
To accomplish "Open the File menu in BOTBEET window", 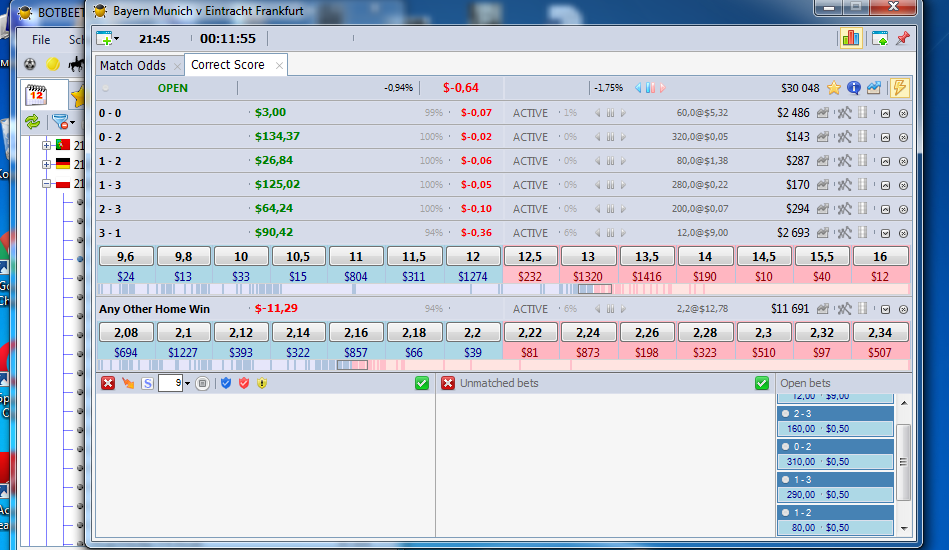I will [x=41, y=40].
